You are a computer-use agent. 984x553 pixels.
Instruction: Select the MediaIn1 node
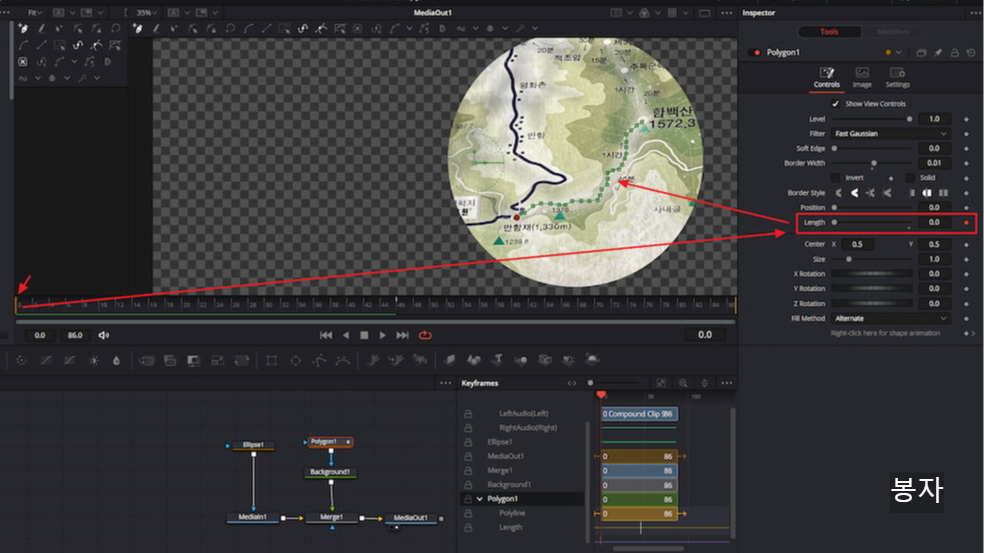[253, 517]
